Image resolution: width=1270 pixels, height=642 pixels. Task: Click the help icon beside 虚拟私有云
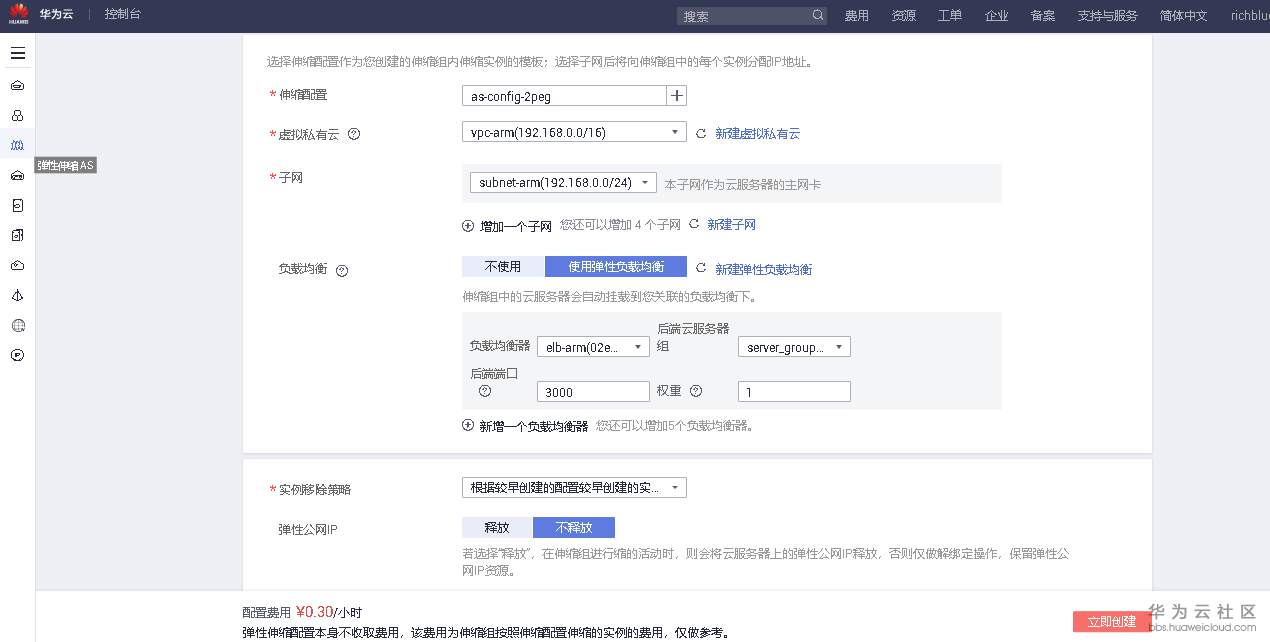pyautogui.click(x=353, y=135)
